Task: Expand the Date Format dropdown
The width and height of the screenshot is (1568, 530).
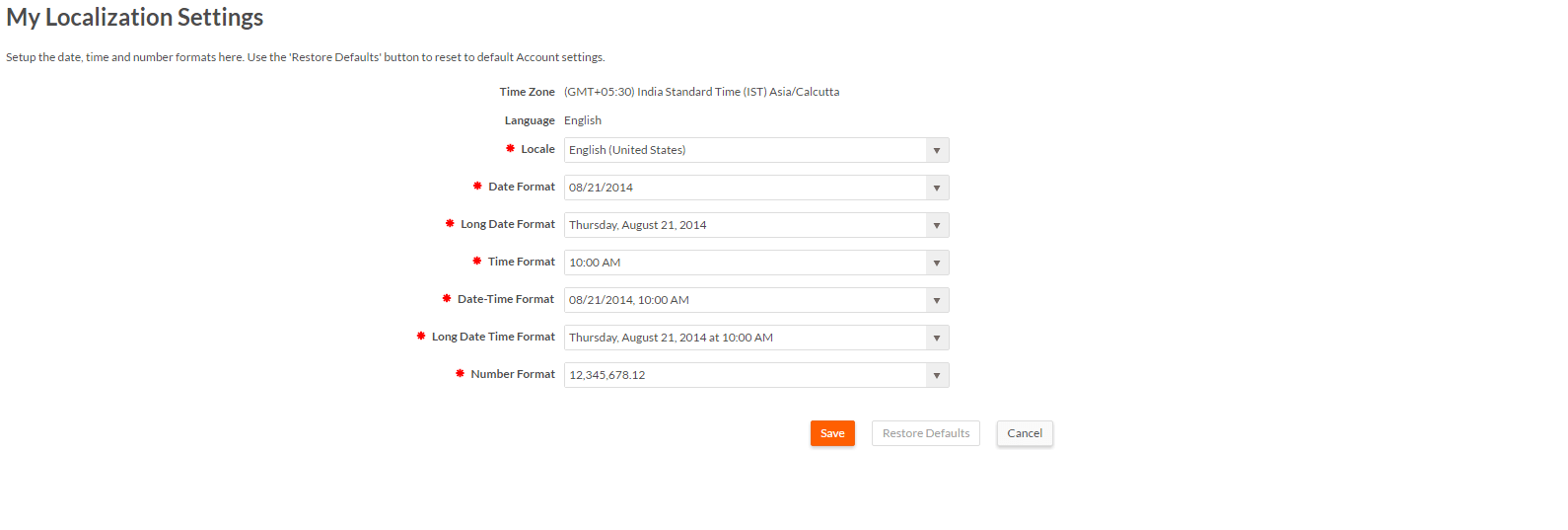Action: pyautogui.click(x=756, y=188)
